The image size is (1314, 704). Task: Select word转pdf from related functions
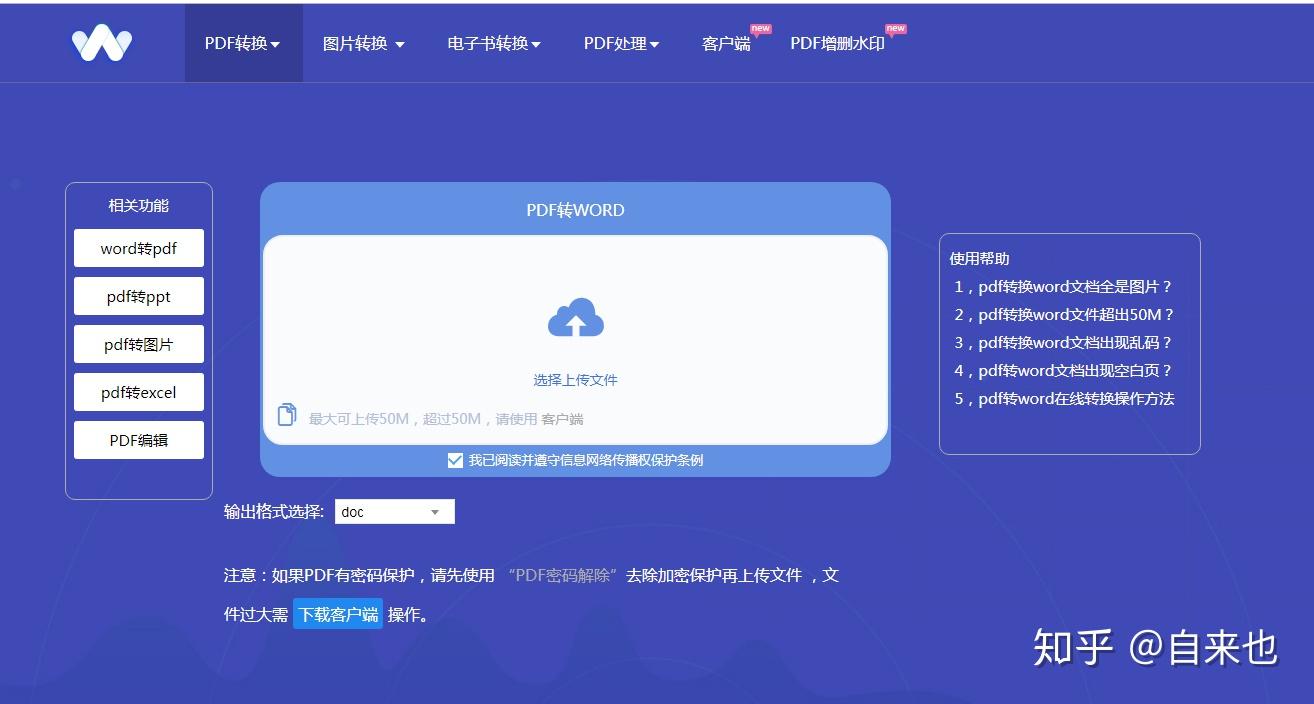(139, 248)
